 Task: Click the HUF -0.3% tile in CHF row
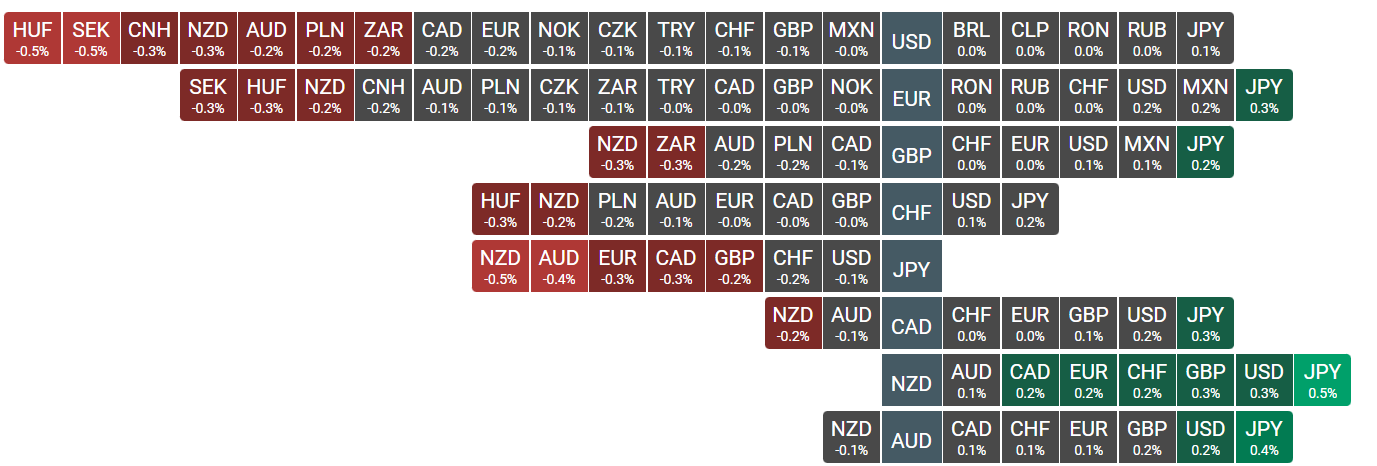pyautogui.click(x=500, y=209)
